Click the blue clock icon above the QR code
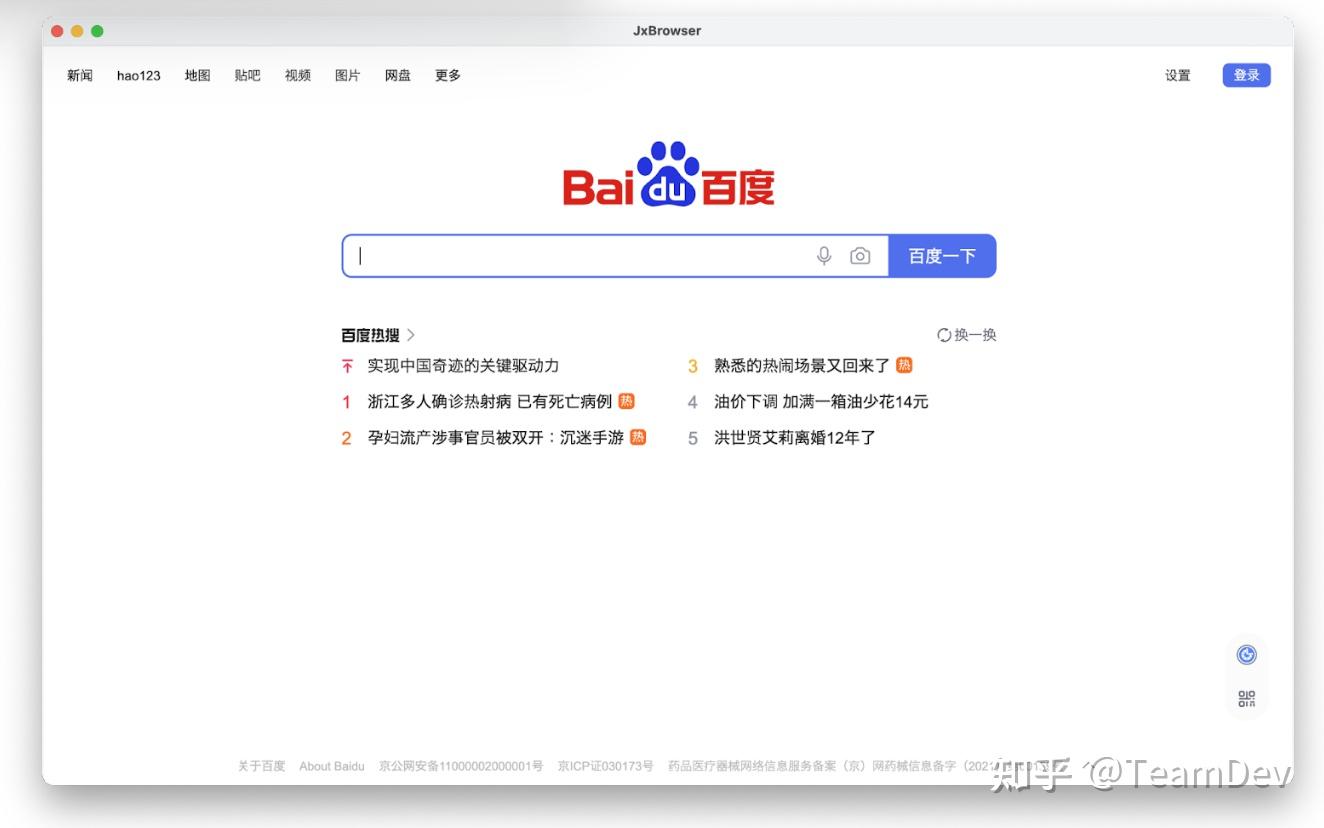Image resolution: width=1324 pixels, height=828 pixels. point(1246,653)
